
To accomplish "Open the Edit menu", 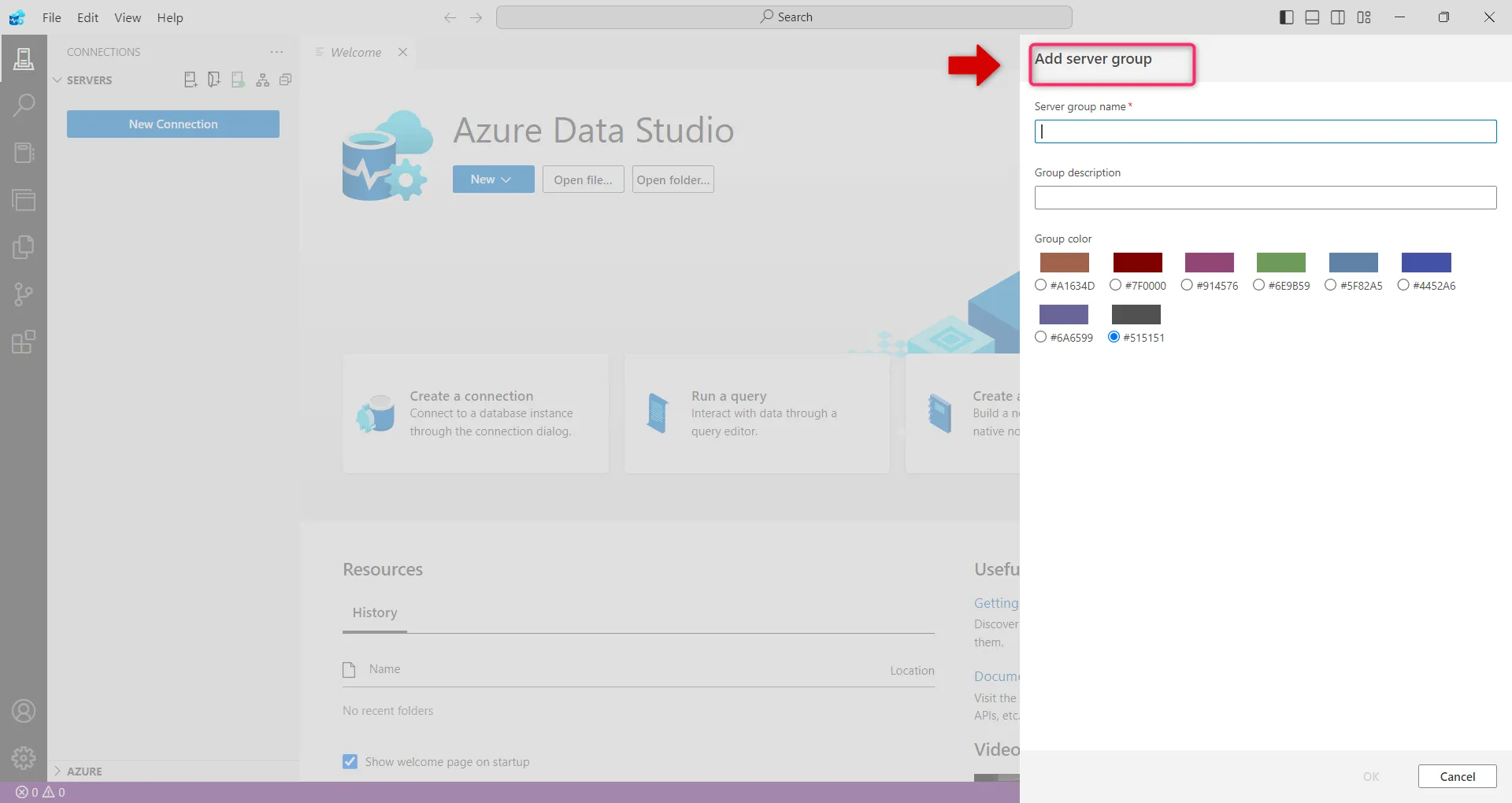I will [87, 17].
